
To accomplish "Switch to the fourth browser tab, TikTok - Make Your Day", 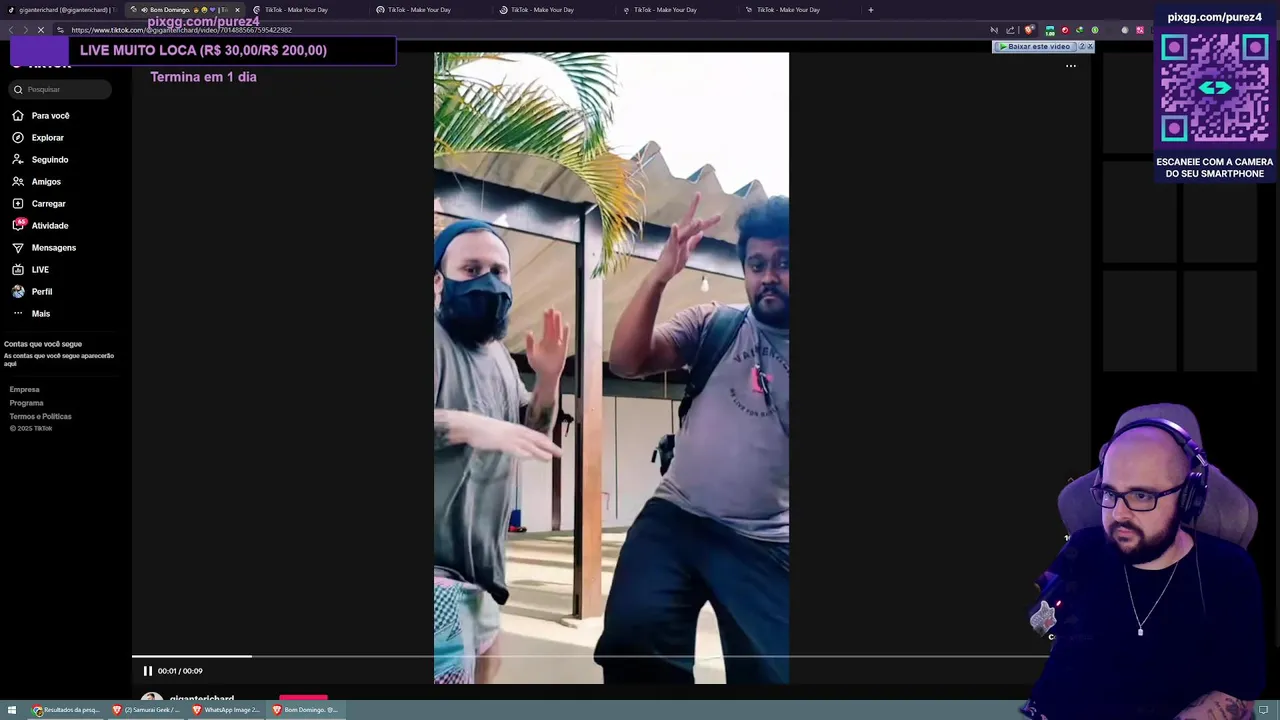I will tap(428, 10).
